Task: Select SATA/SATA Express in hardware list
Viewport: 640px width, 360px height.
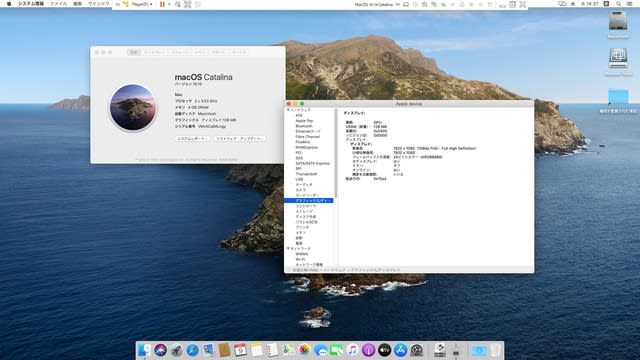Action: pyautogui.click(x=312, y=163)
